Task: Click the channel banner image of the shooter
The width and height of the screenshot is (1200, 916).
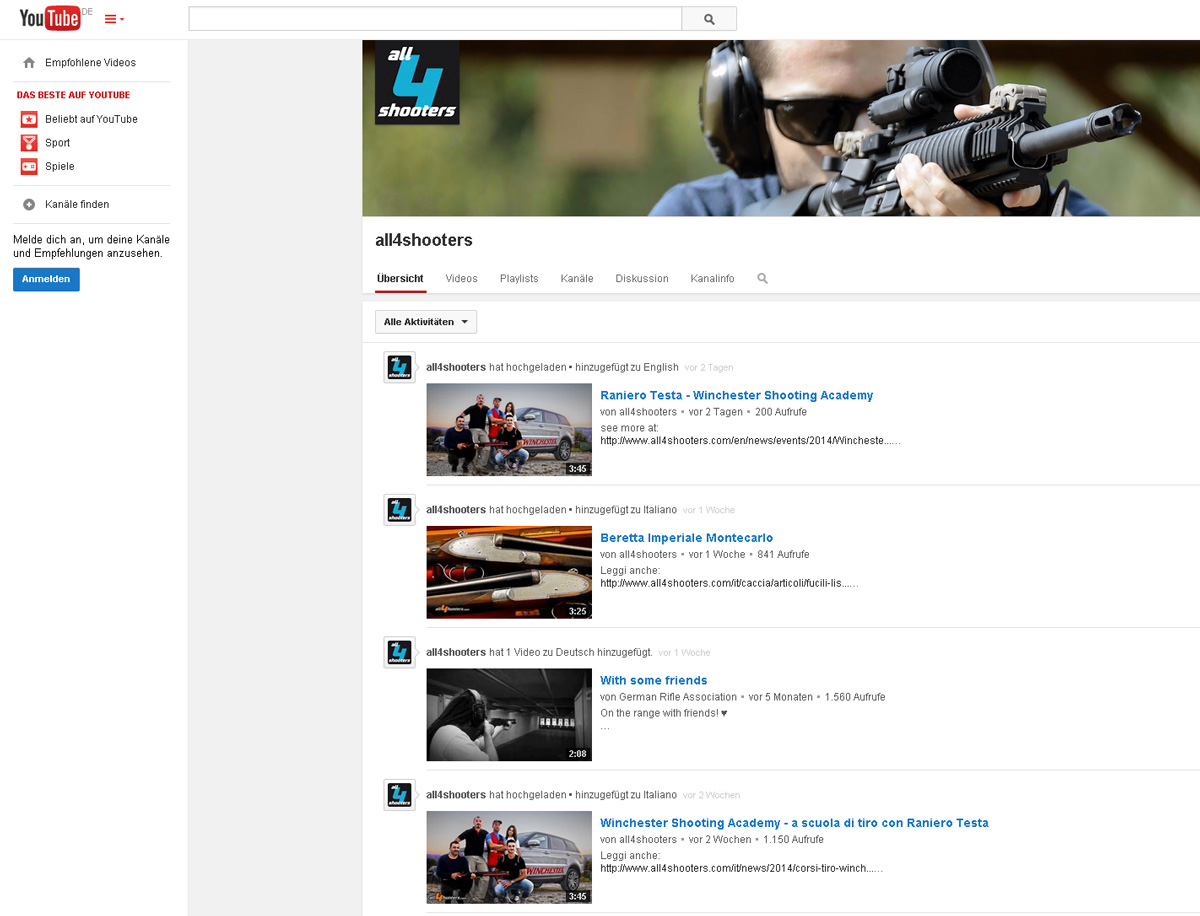Action: [781, 128]
